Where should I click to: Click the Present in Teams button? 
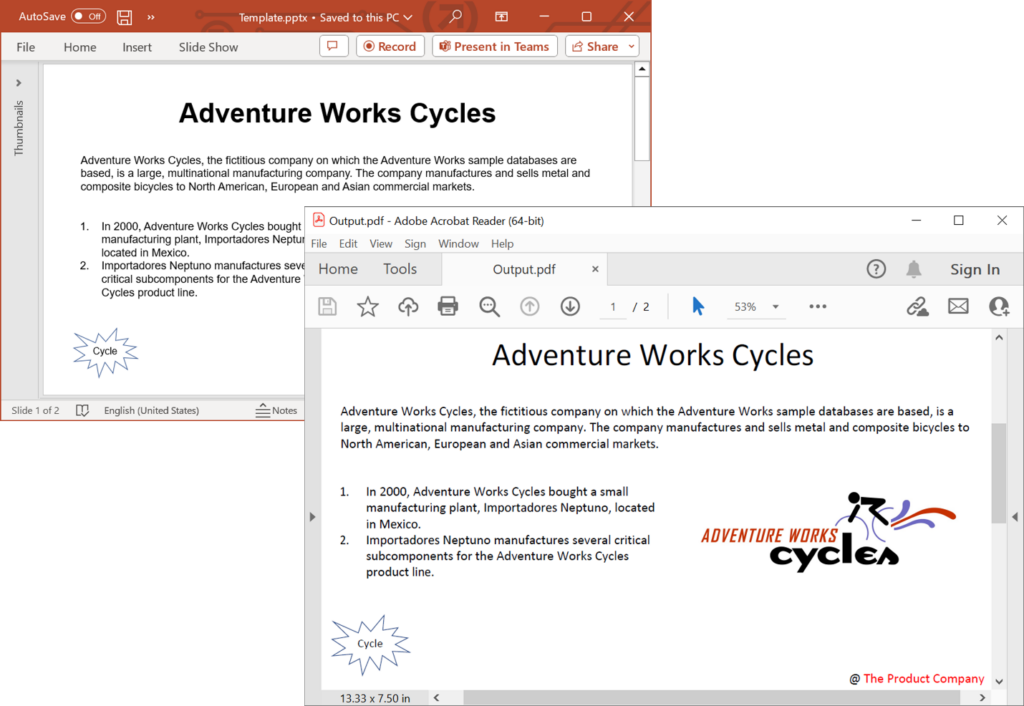[494, 46]
